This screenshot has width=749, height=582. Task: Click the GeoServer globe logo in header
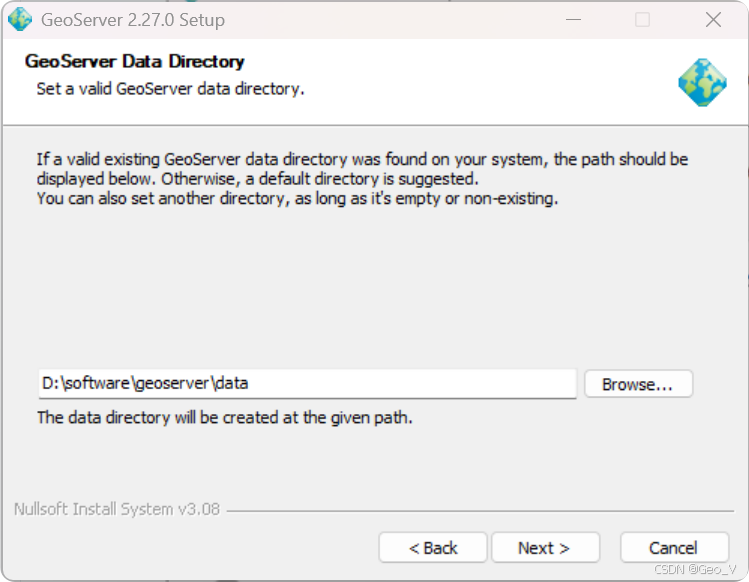(702, 82)
